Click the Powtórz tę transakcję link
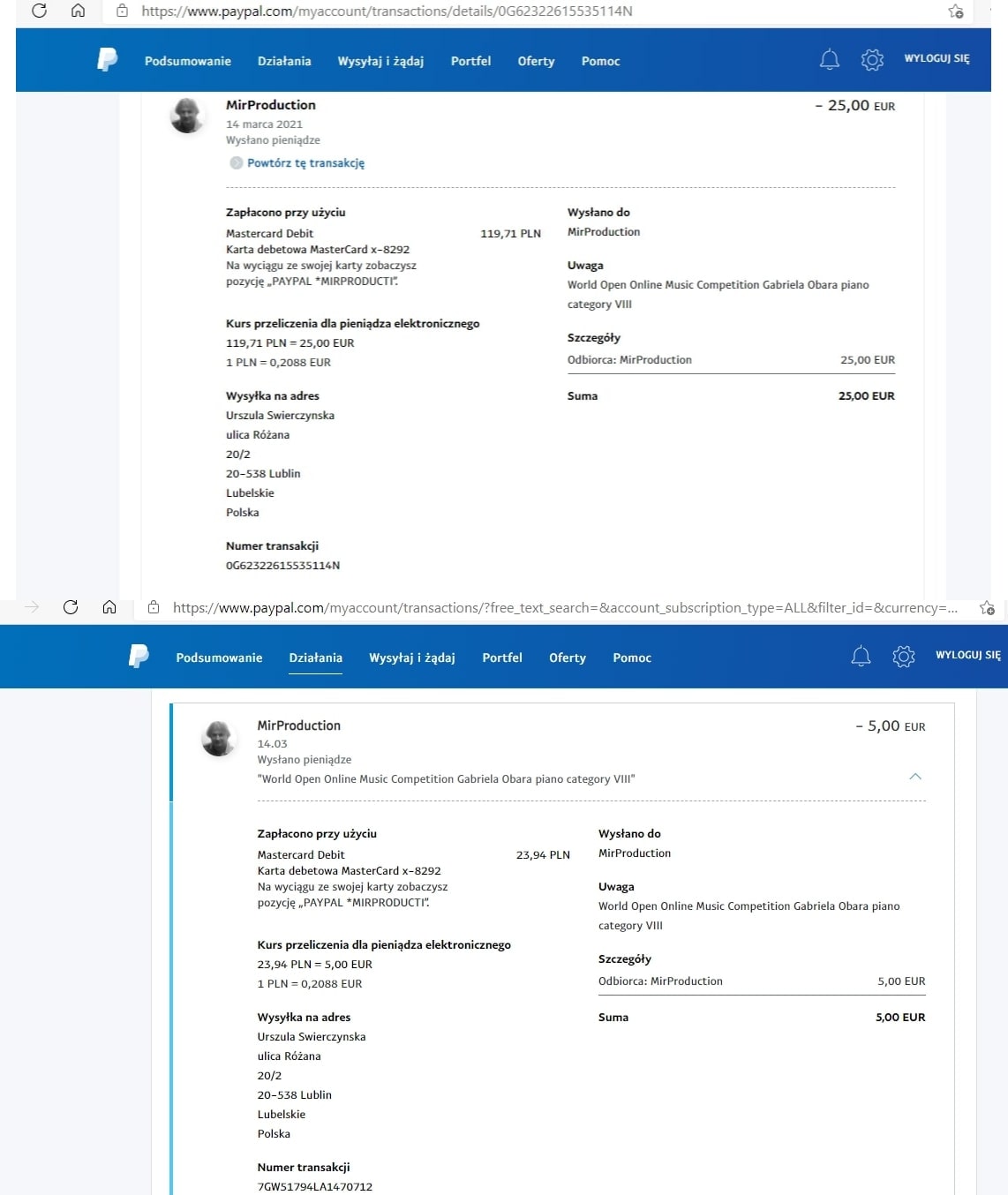The image size is (1008, 1195). coord(305,163)
